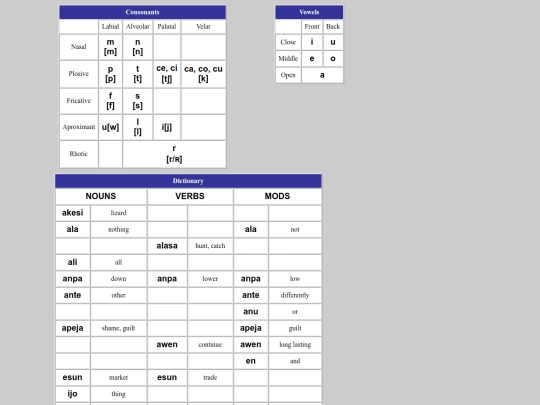The height and width of the screenshot is (405, 540).
Task: Select vowel i in the Vowels table
Action: [312, 42]
